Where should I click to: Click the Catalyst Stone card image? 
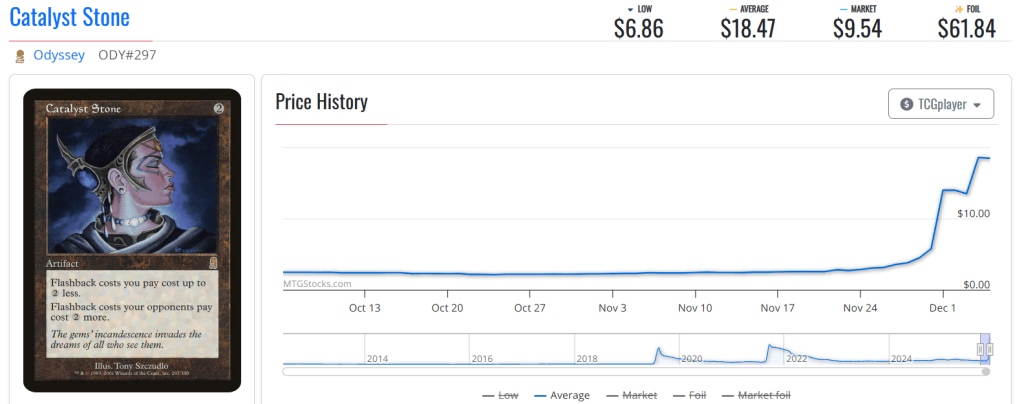coord(132,240)
